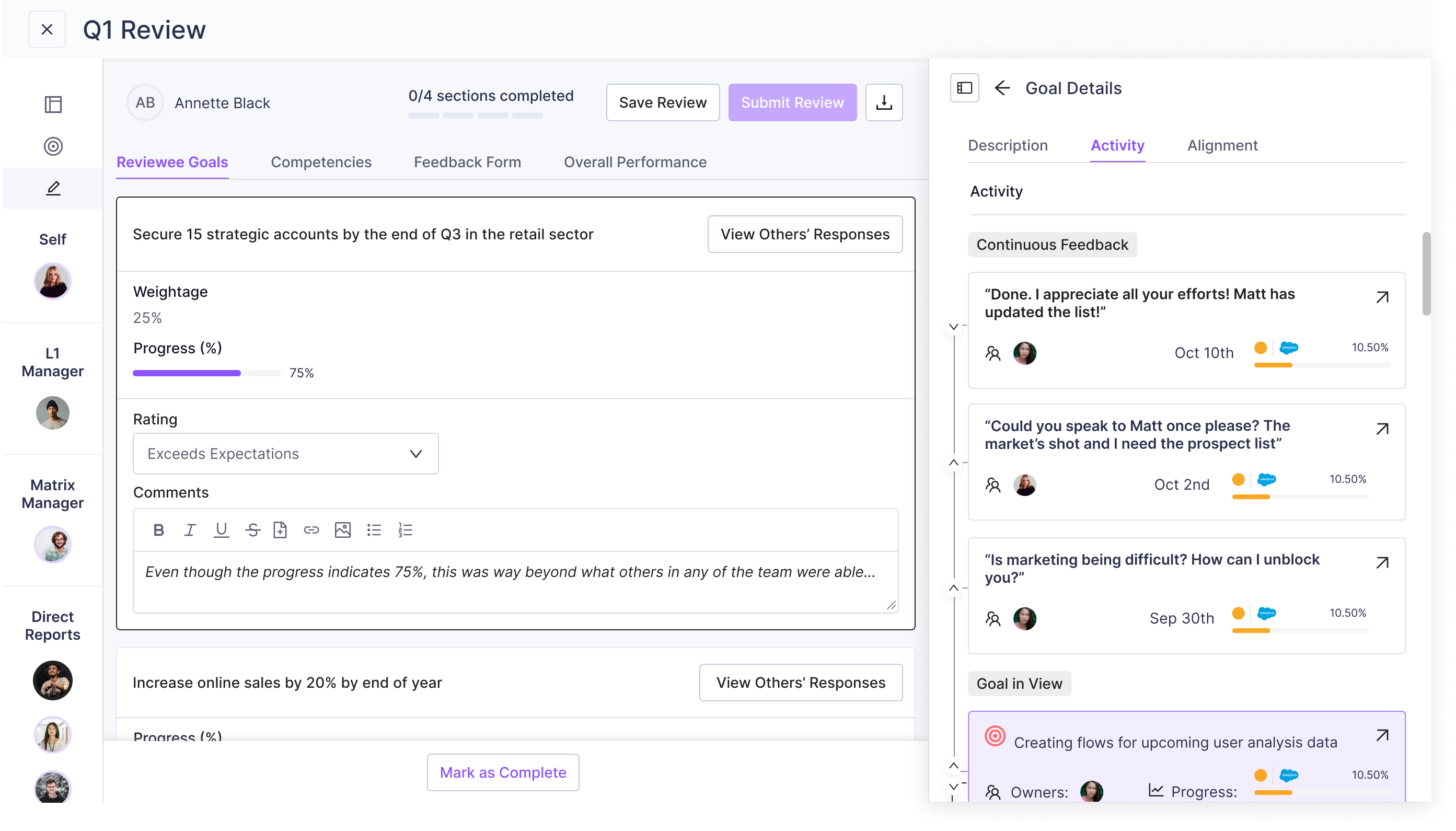This screenshot has width=1456, height=831.
Task: Apply bold formatting in comments
Action: (158, 530)
